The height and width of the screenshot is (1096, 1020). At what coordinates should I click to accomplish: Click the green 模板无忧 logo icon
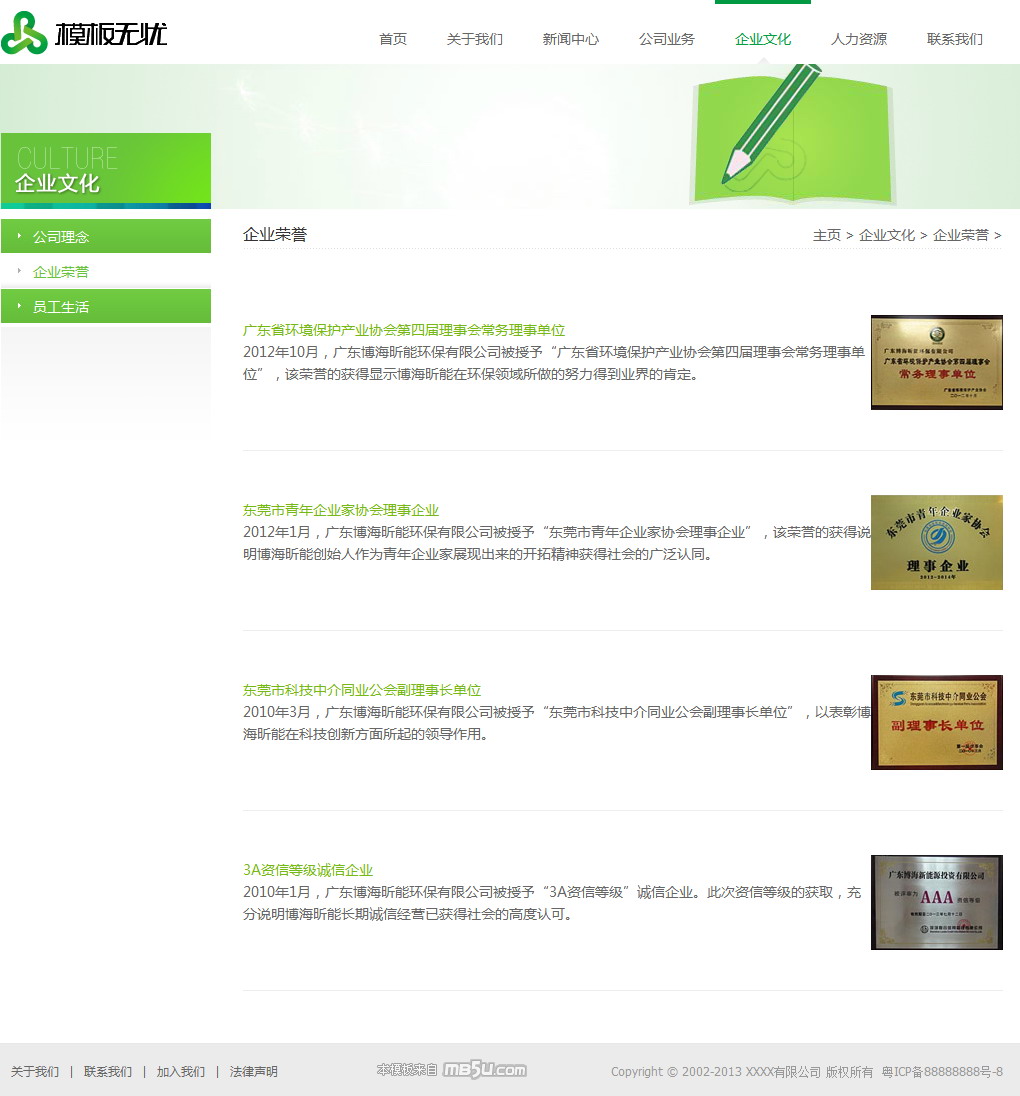point(24,34)
